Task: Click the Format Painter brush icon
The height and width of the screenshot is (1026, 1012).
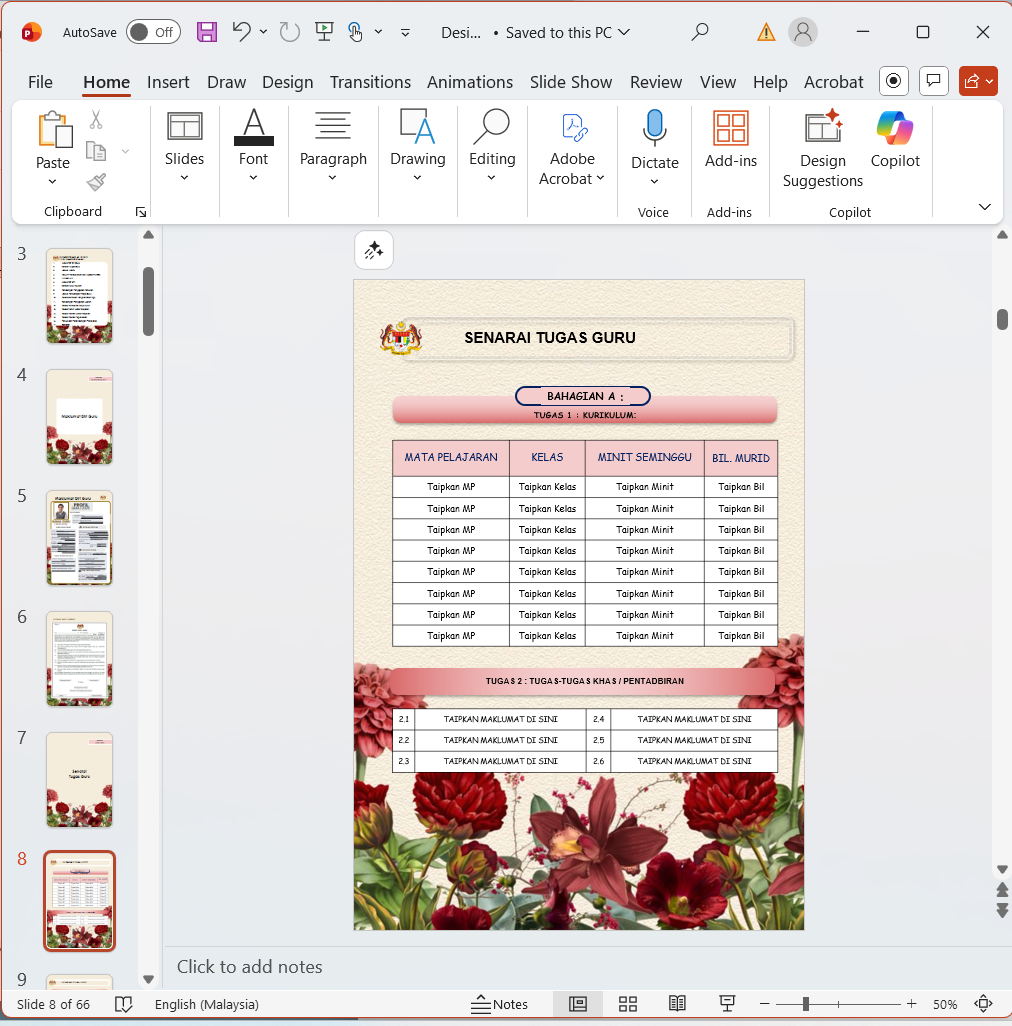Action: (96, 182)
